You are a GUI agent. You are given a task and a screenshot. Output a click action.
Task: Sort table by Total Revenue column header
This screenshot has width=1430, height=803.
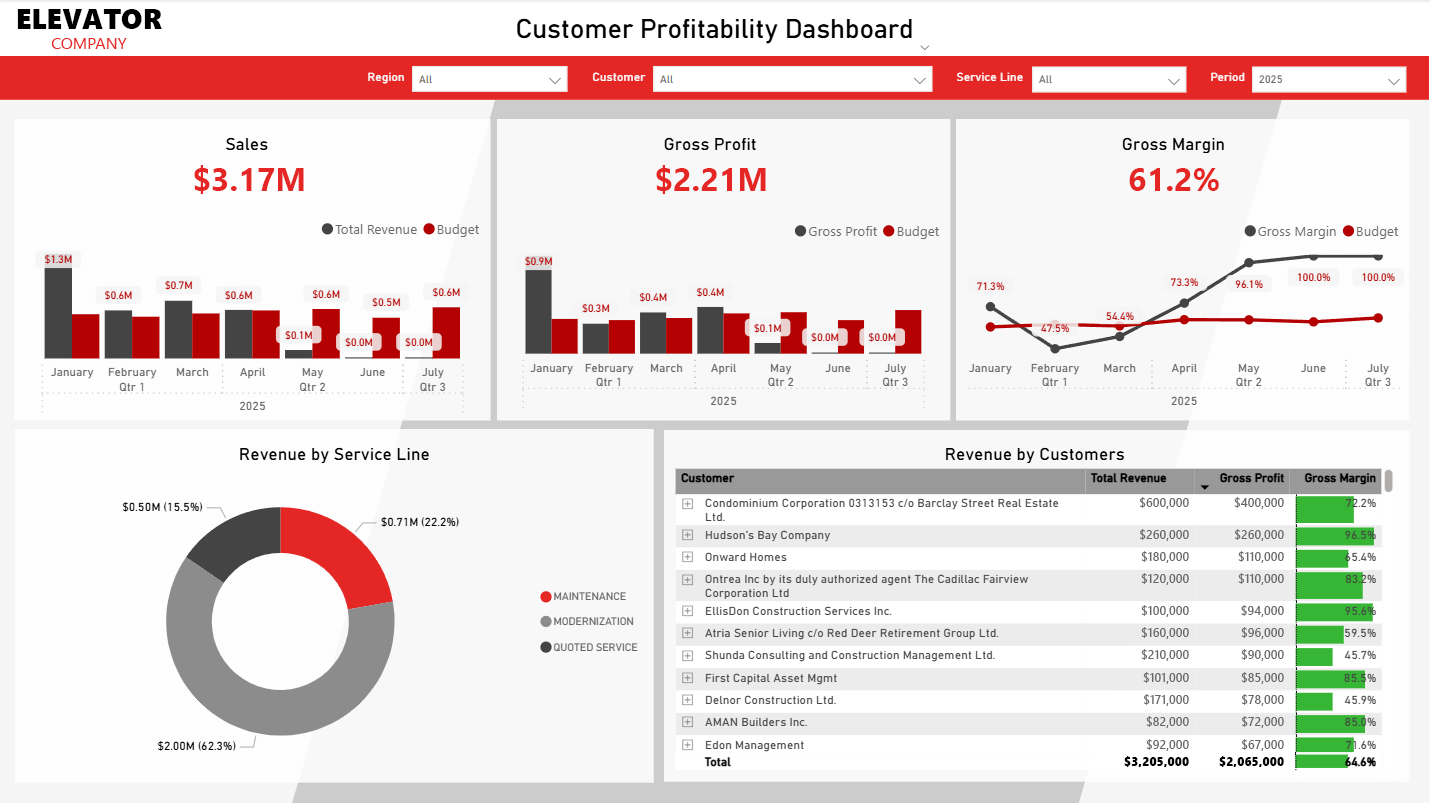tap(1128, 478)
